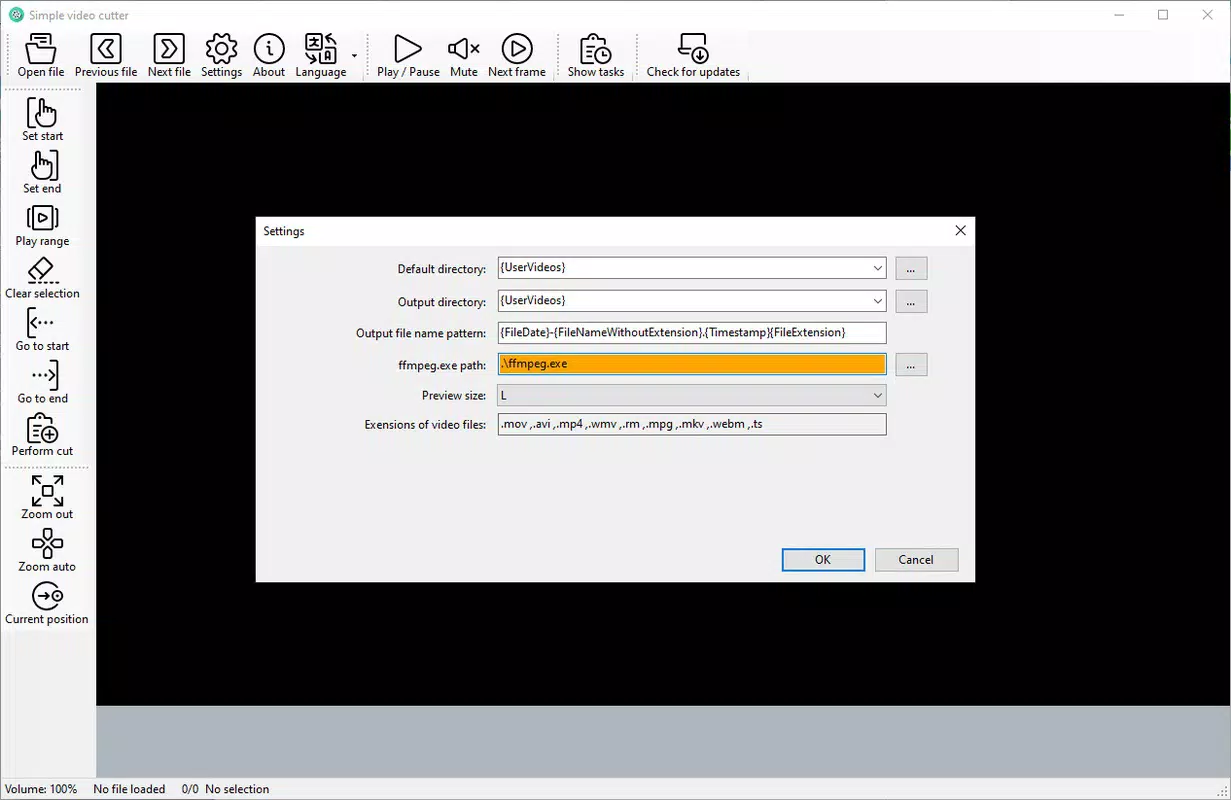
Task: Click Zoom out tool
Action: coord(47,497)
